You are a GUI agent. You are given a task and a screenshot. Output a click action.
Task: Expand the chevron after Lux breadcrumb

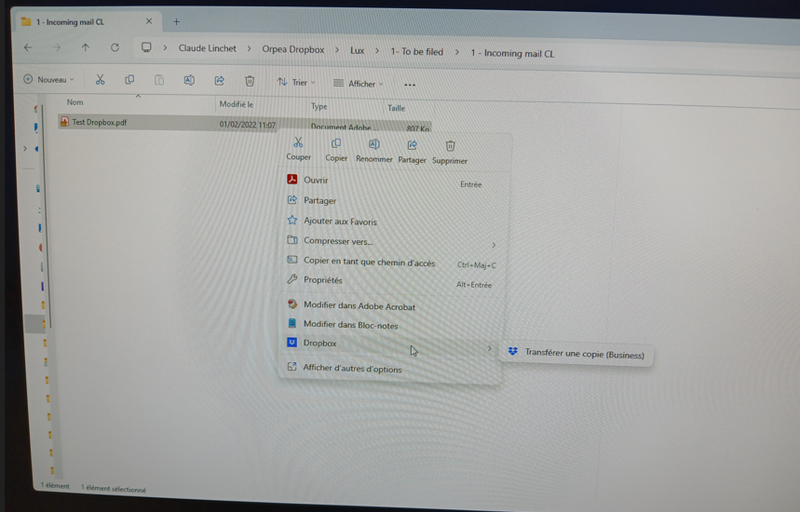pyautogui.click(x=377, y=51)
